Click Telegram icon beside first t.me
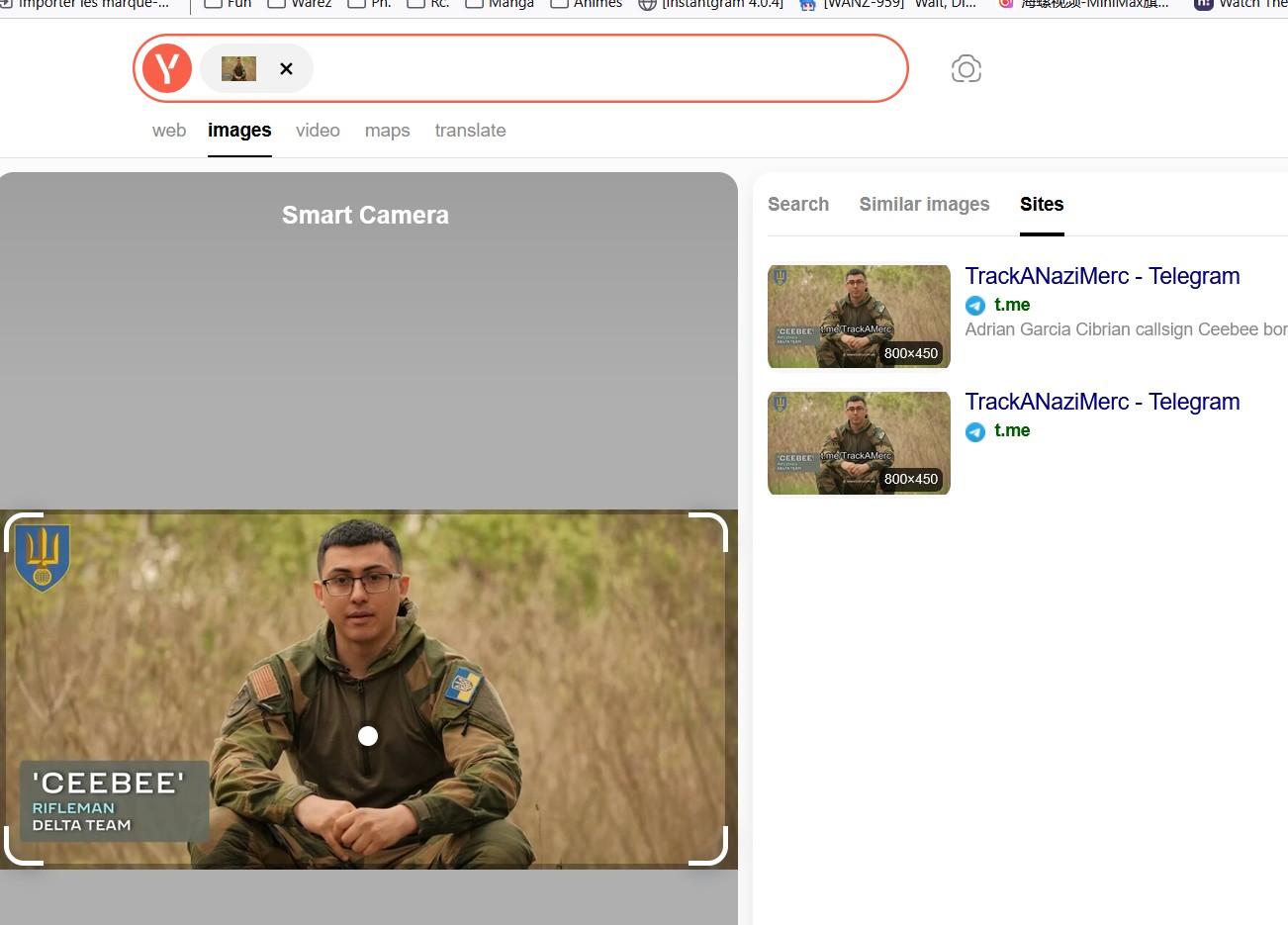1288x925 pixels. (x=975, y=306)
